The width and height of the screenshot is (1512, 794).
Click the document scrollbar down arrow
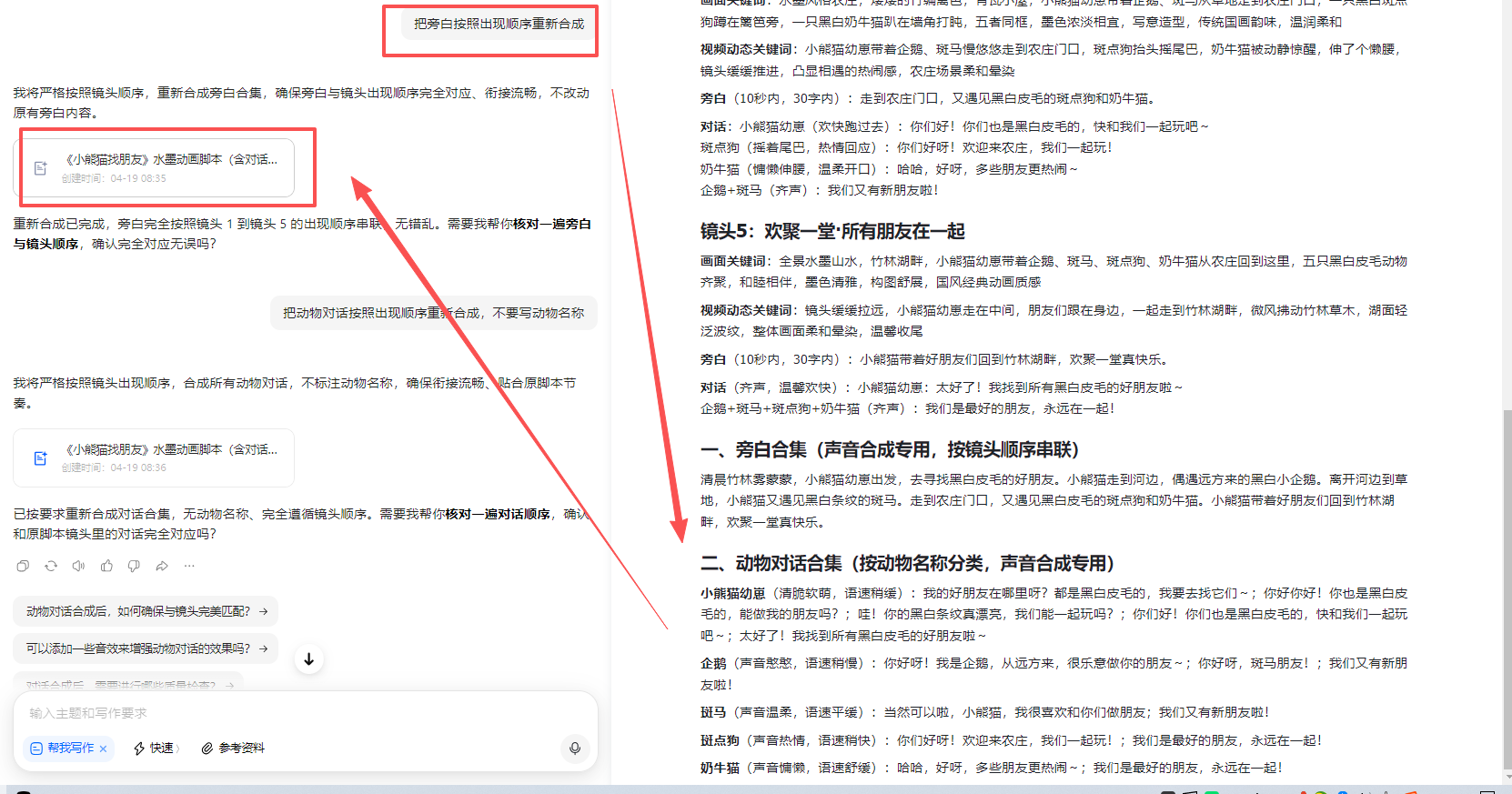[x=1507, y=779]
